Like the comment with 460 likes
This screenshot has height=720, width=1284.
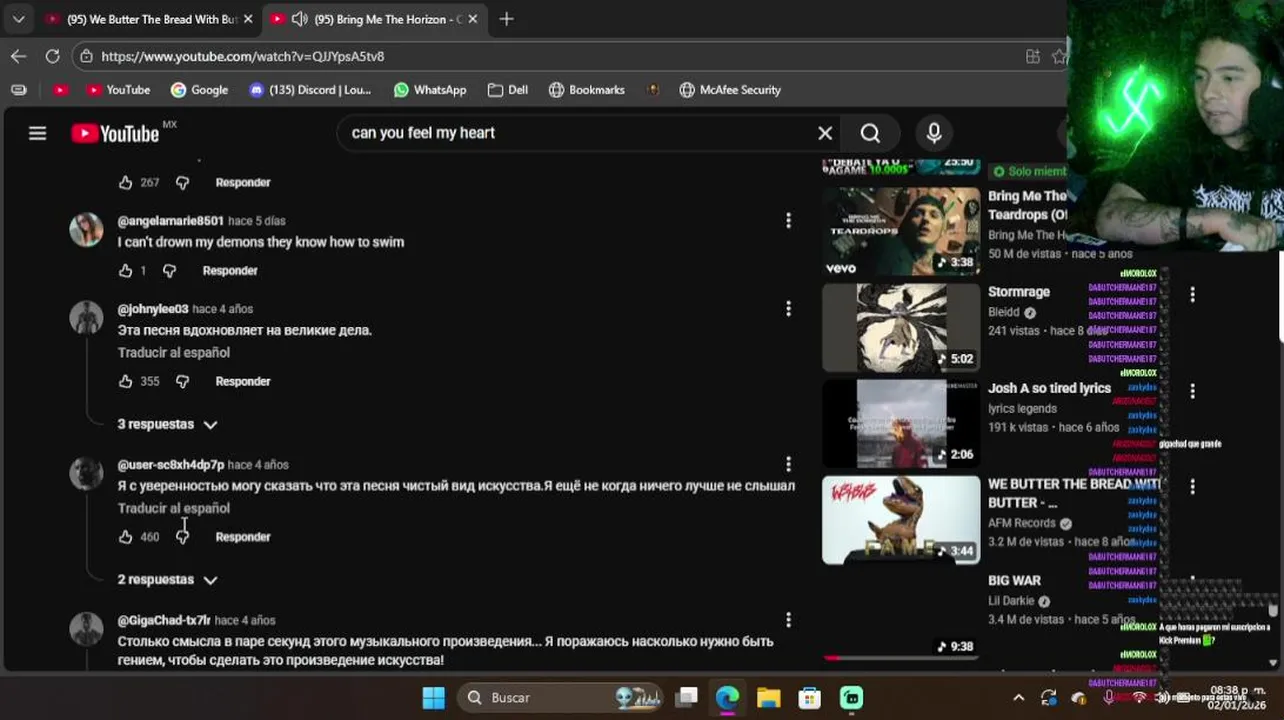click(125, 537)
